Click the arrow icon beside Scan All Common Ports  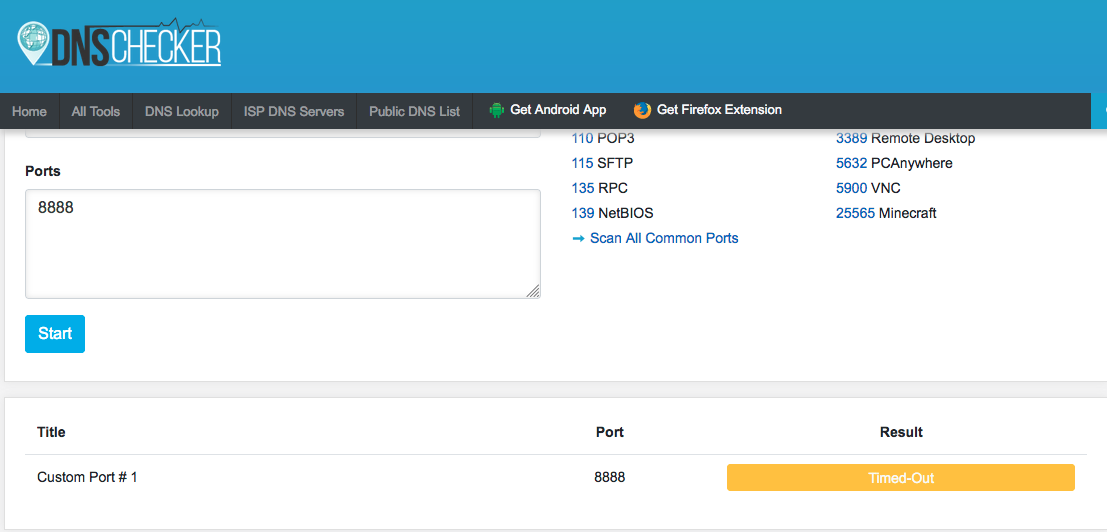point(578,238)
